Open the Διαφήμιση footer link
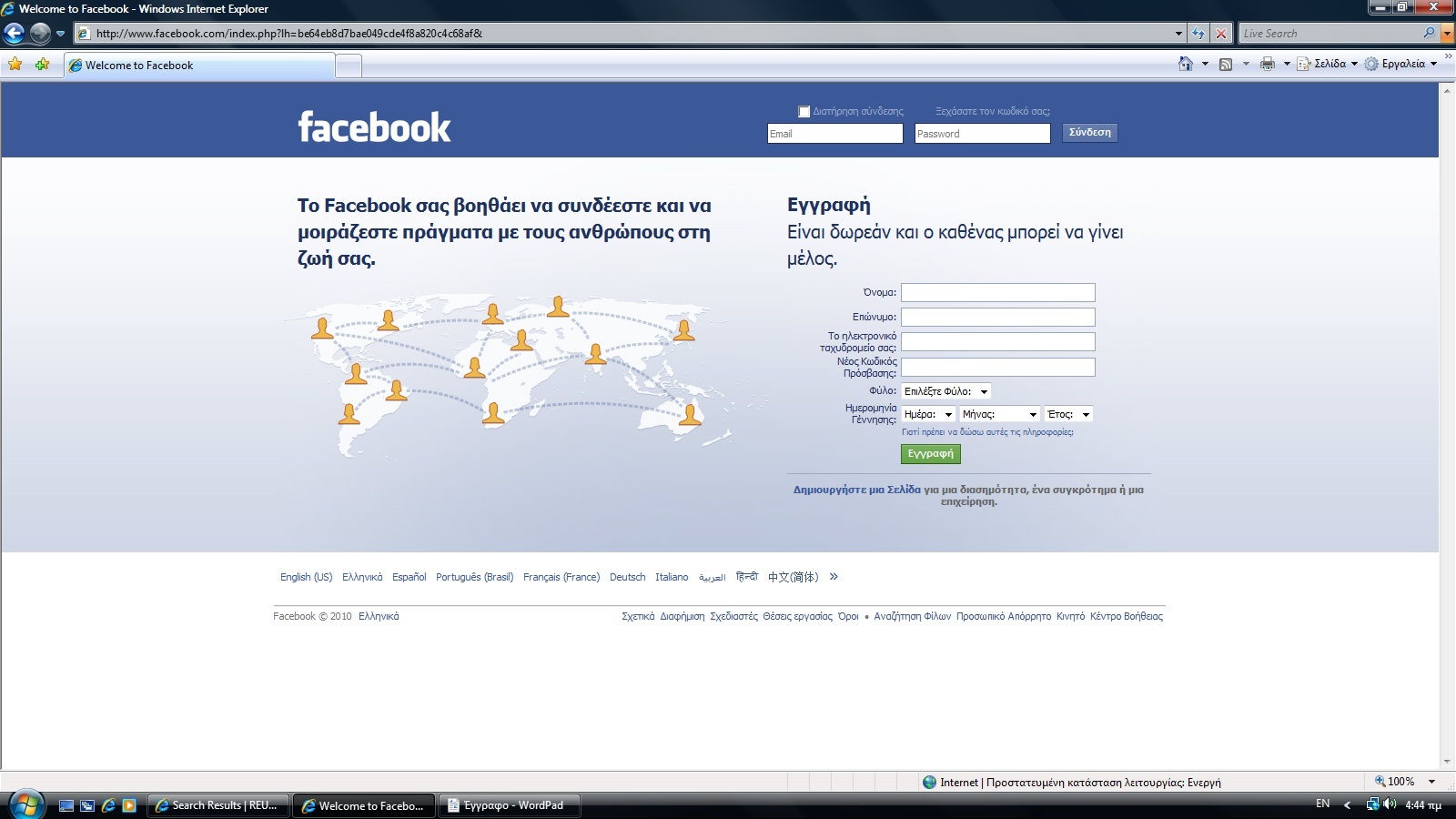1456x819 pixels. (682, 616)
